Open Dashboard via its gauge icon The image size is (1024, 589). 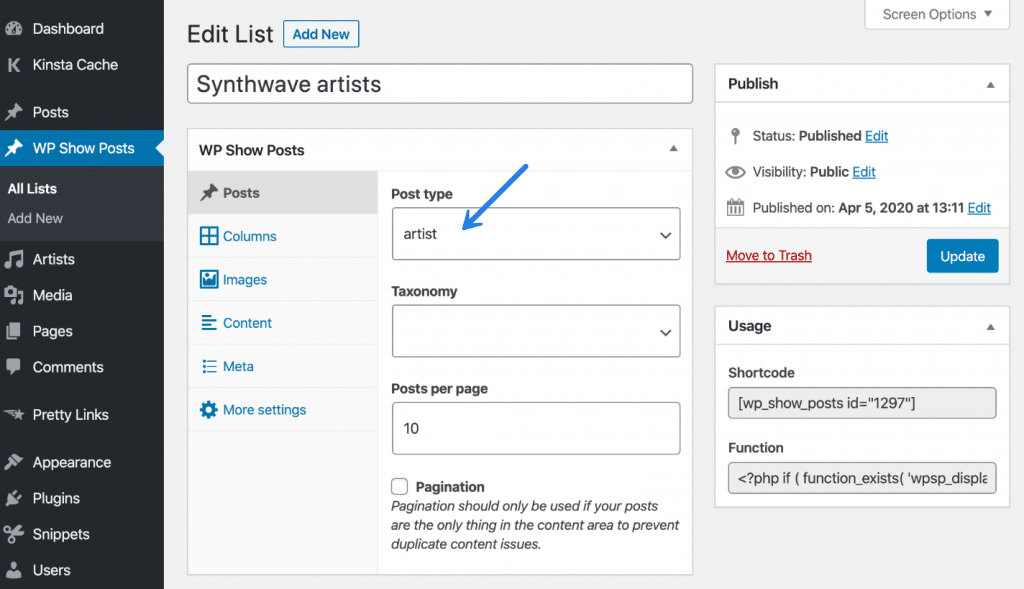point(14,29)
